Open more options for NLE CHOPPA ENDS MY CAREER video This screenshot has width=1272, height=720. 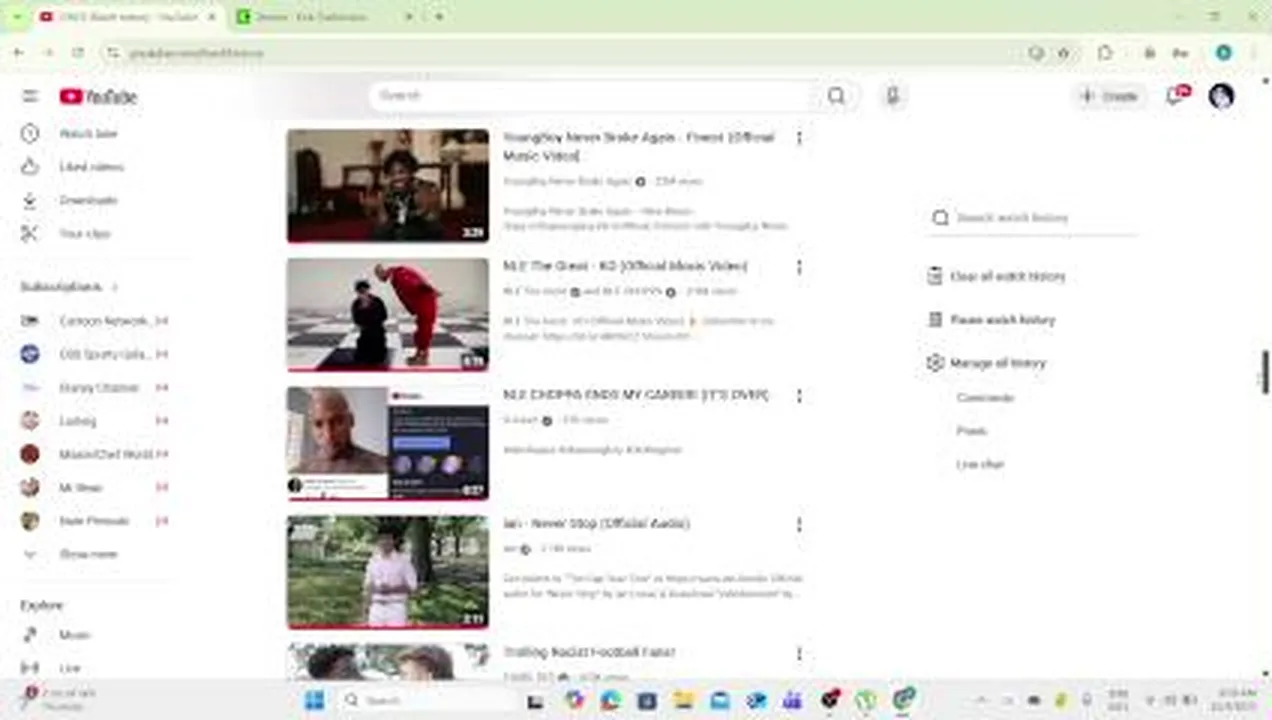[798, 396]
